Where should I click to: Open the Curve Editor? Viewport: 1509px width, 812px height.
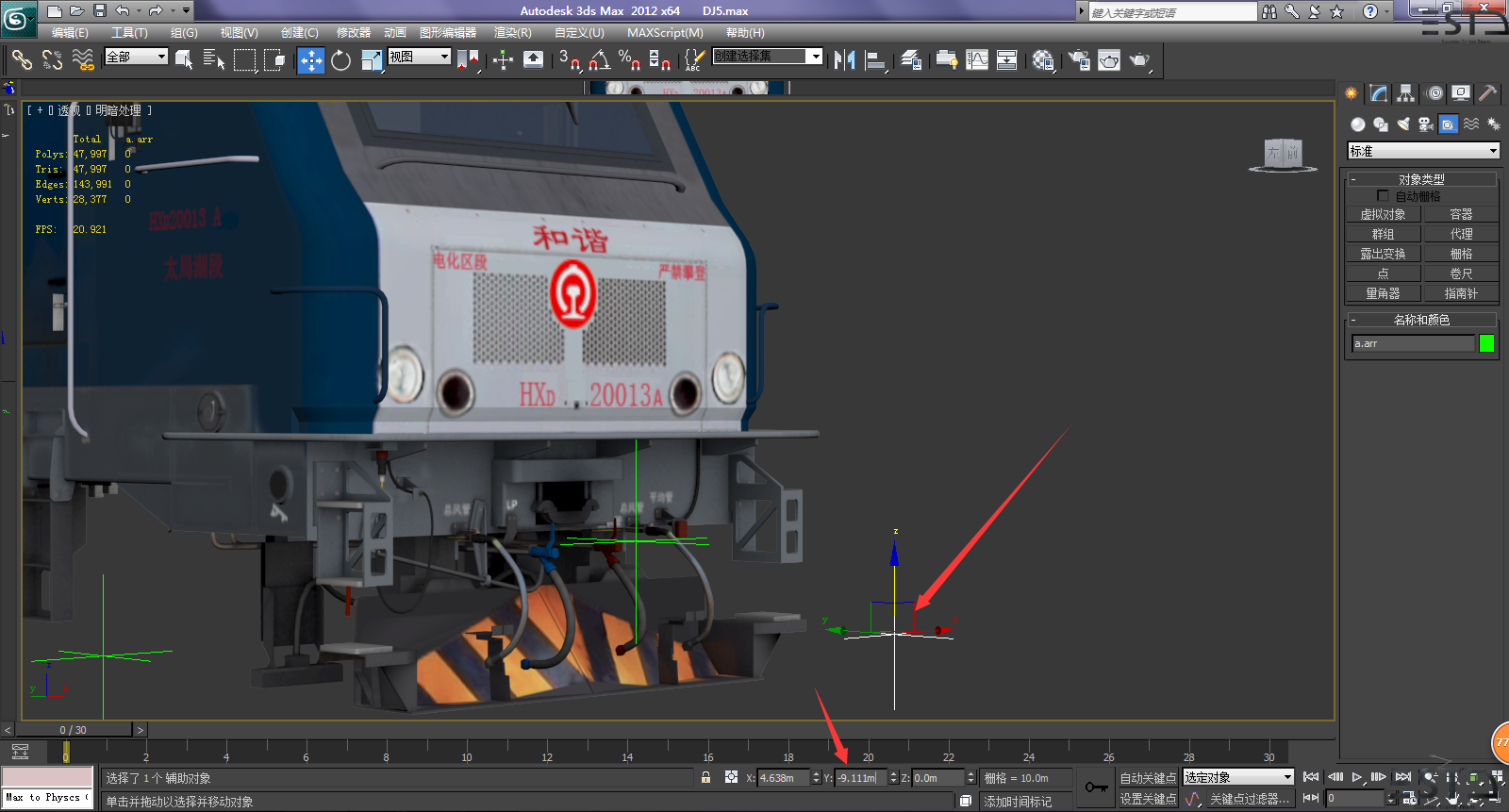pyautogui.click(x=977, y=60)
